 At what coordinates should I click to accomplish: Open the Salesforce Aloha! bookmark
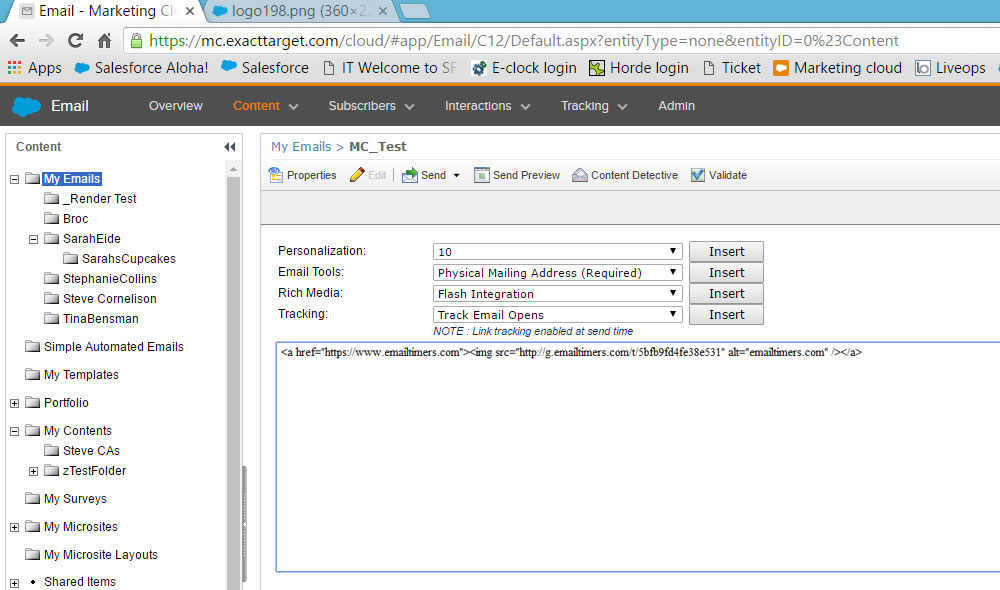tap(141, 68)
